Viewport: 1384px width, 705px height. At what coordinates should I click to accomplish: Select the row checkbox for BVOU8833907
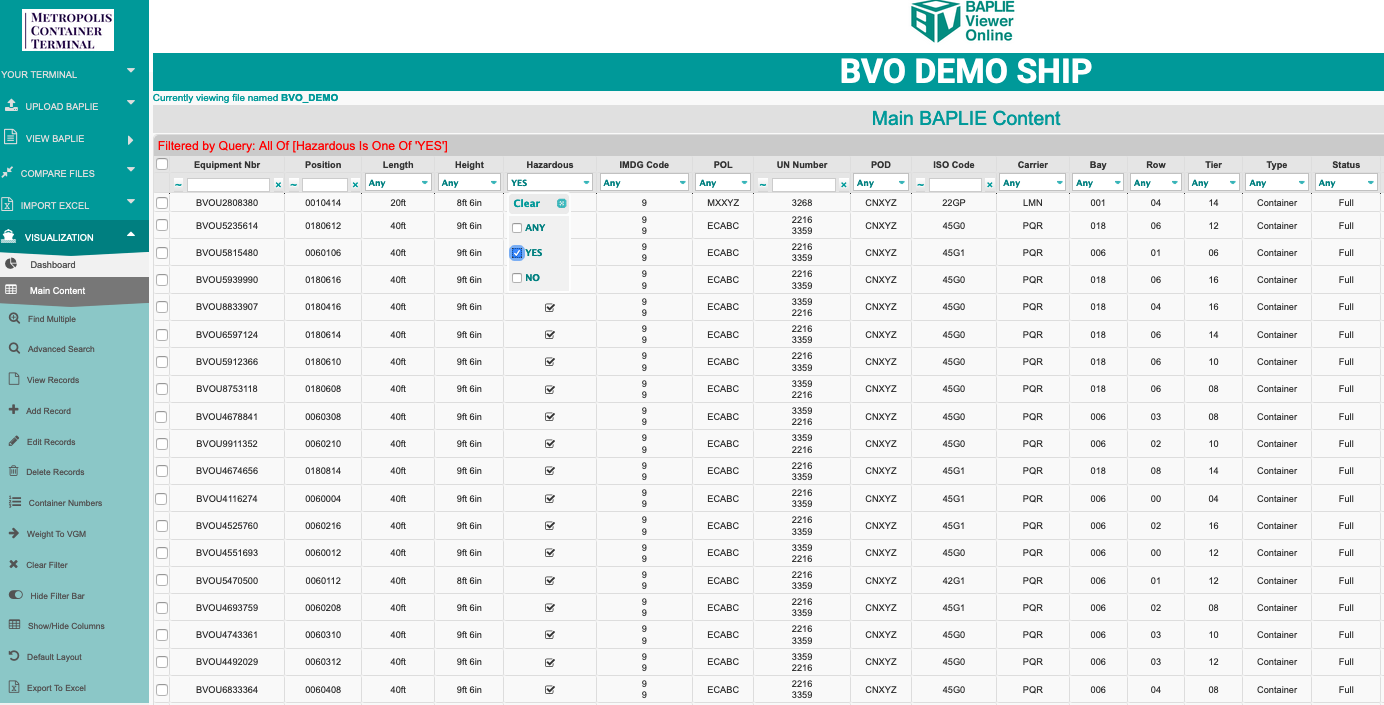click(162, 307)
